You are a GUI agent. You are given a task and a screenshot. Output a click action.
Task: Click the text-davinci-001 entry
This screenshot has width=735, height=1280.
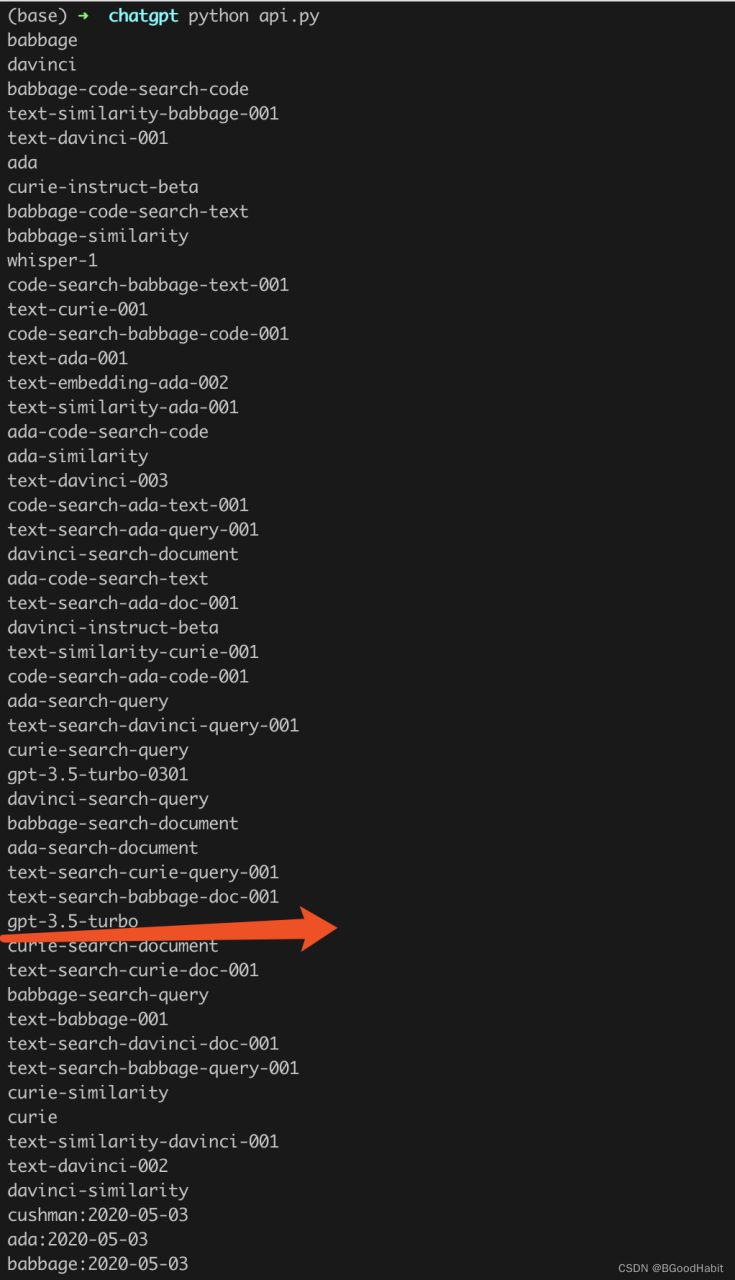coord(88,138)
